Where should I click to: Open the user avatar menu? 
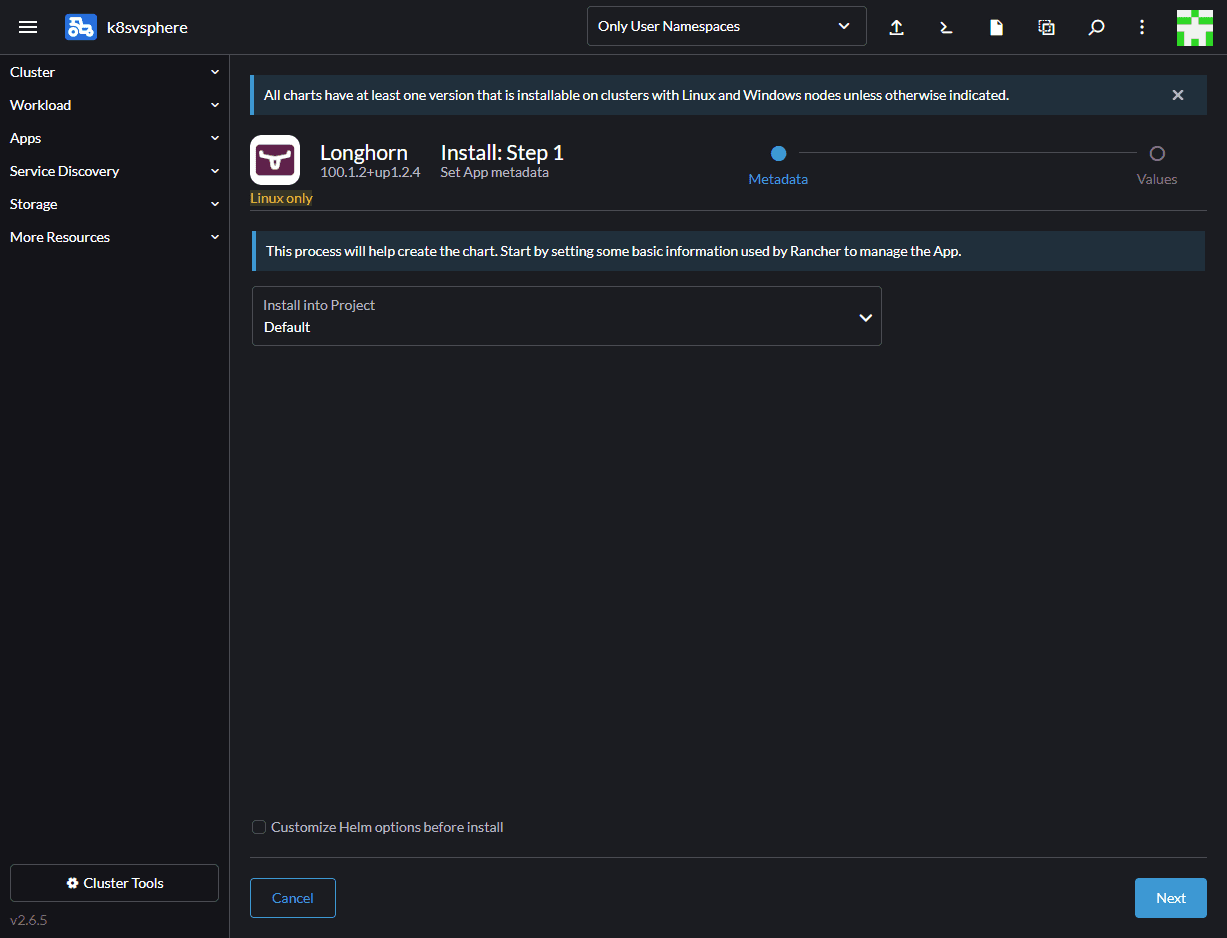(x=1195, y=27)
